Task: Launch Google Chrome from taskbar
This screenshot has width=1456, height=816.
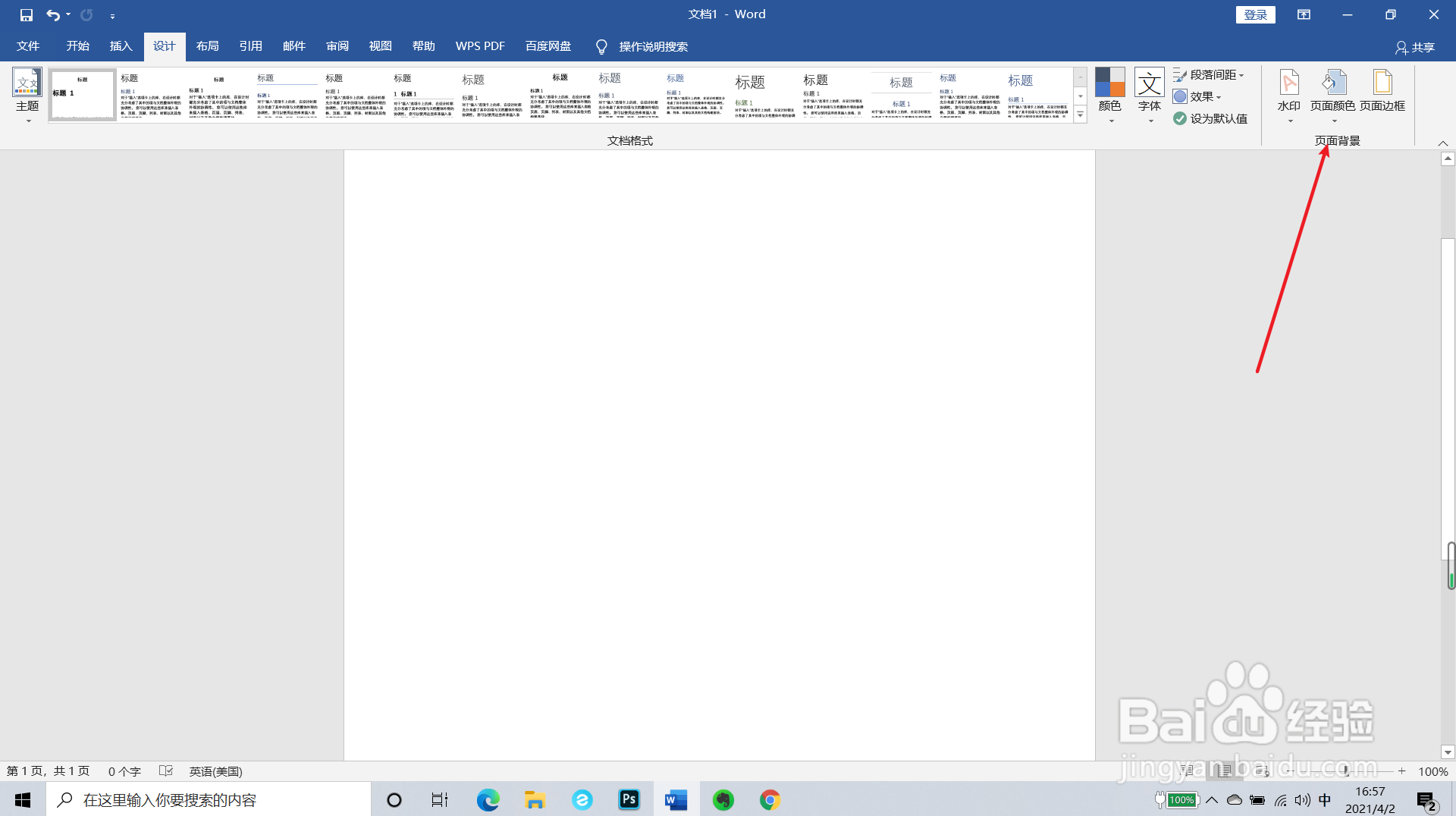Action: (770, 799)
